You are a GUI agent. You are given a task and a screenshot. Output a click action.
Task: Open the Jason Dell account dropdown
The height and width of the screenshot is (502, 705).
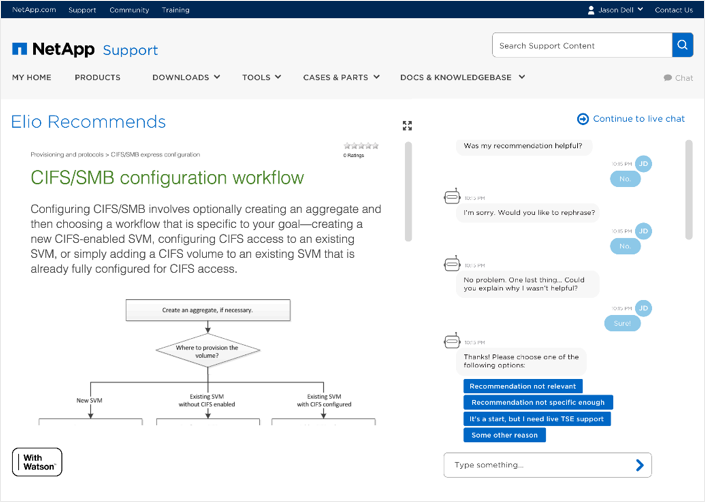(620, 10)
